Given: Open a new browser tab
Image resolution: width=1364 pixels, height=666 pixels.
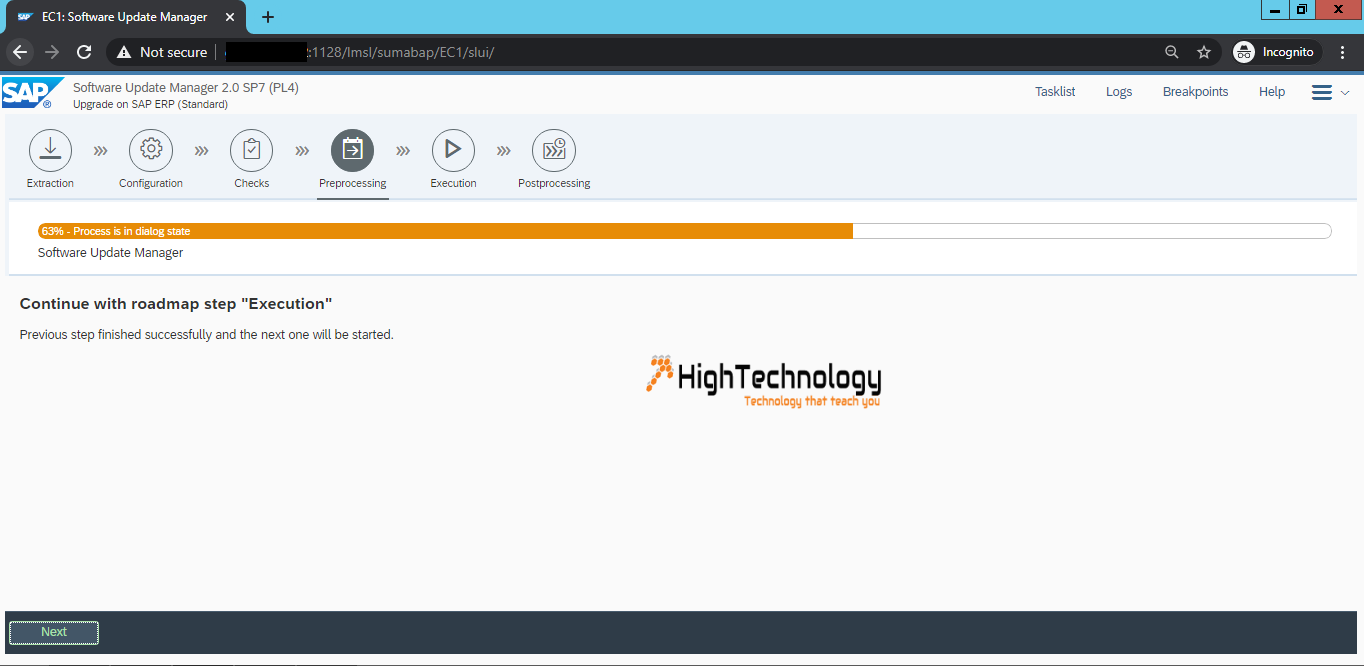Looking at the screenshot, I should [x=267, y=17].
